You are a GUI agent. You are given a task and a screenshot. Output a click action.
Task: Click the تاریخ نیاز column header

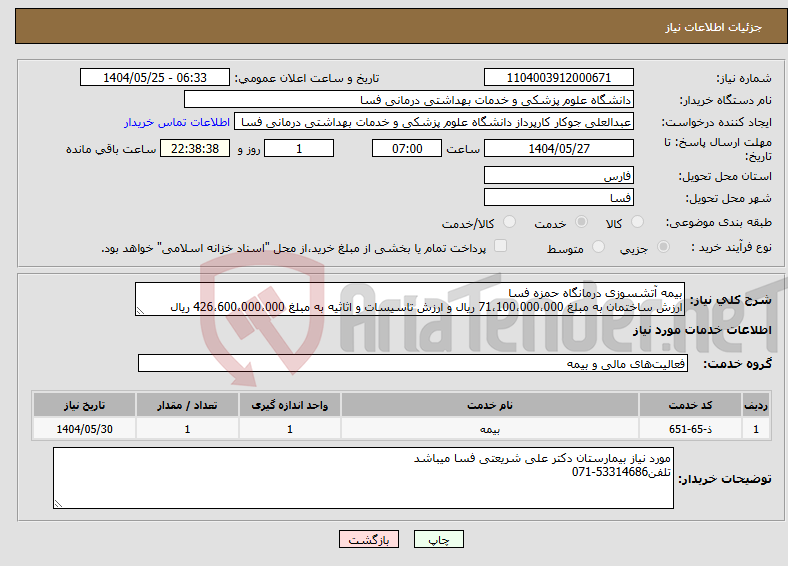pyautogui.click(x=84, y=405)
